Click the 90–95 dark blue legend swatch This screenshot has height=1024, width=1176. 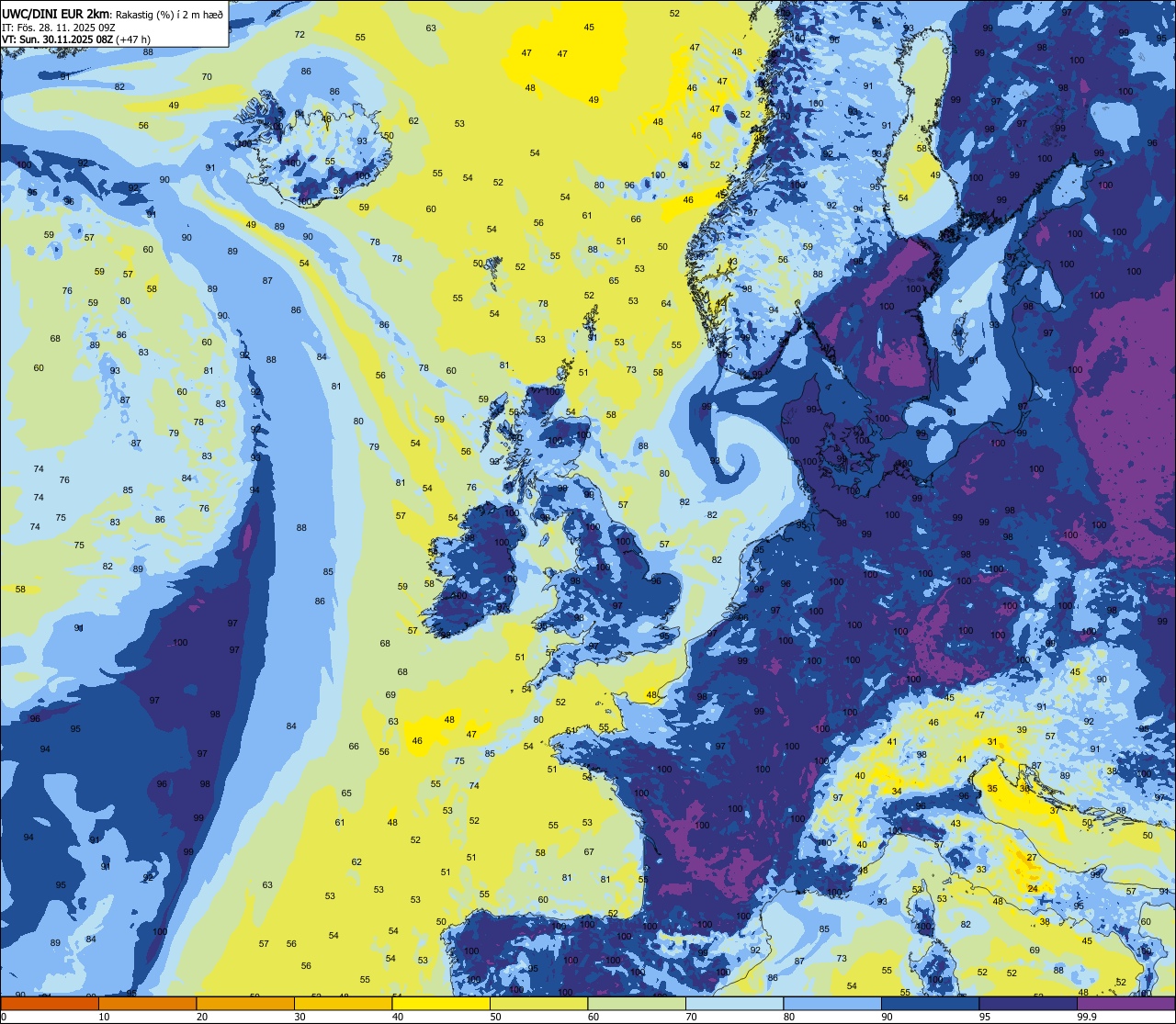[930, 1003]
